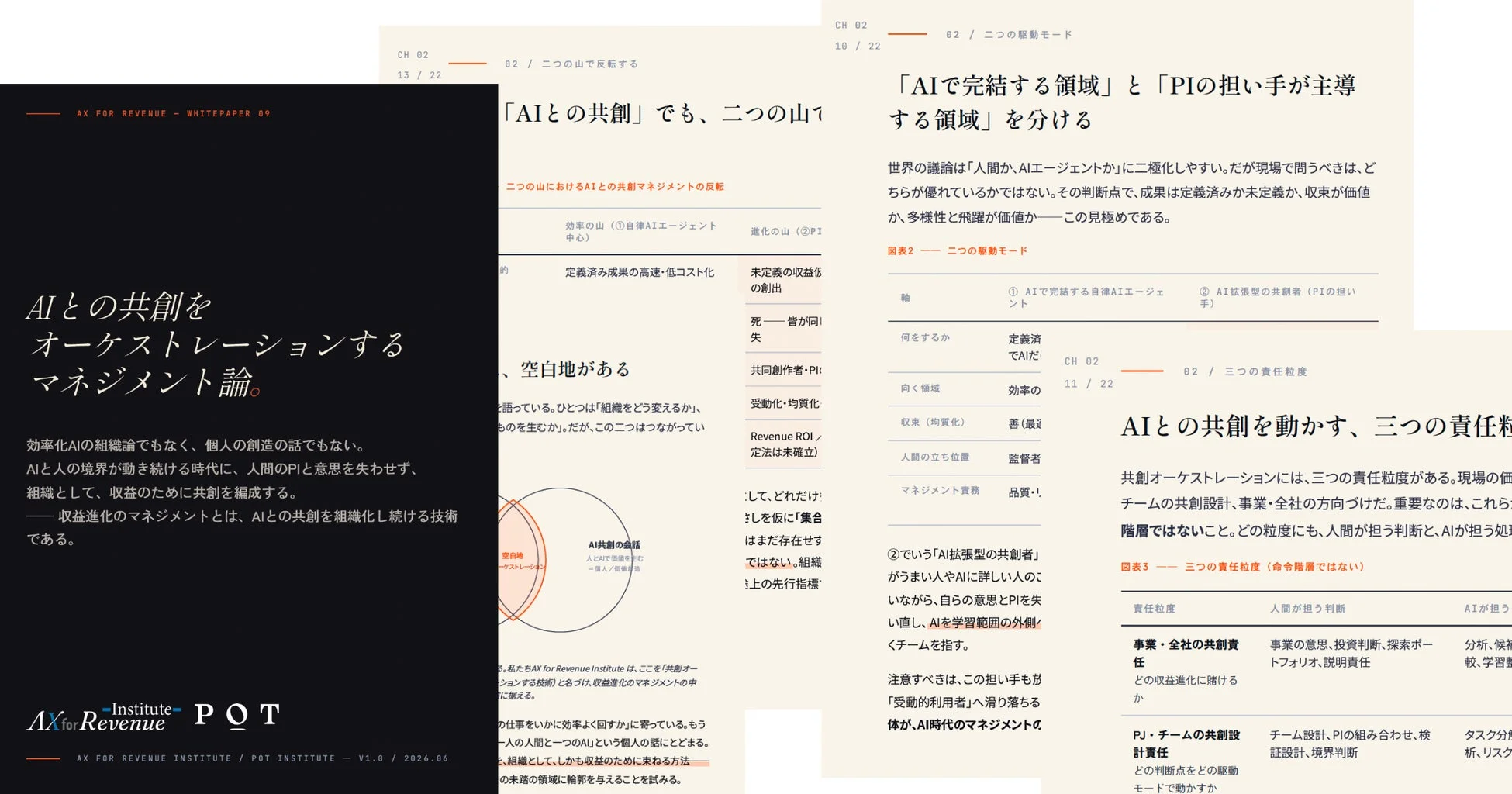Click column header '② AI拡張型の共創者（PIの担い手）'

point(1278,298)
